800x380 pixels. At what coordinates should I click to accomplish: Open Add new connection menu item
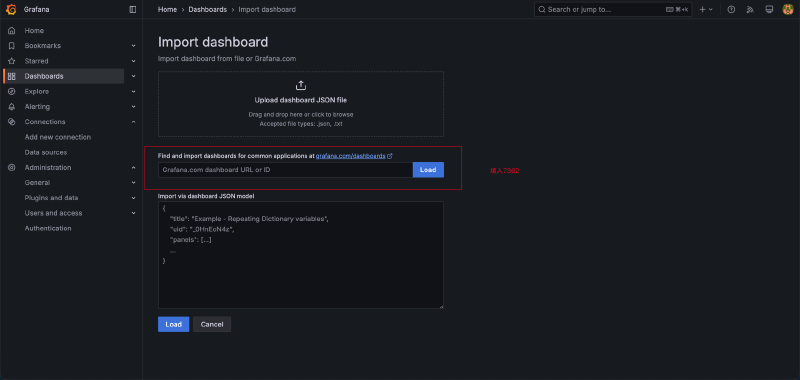click(x=58, y=137)
